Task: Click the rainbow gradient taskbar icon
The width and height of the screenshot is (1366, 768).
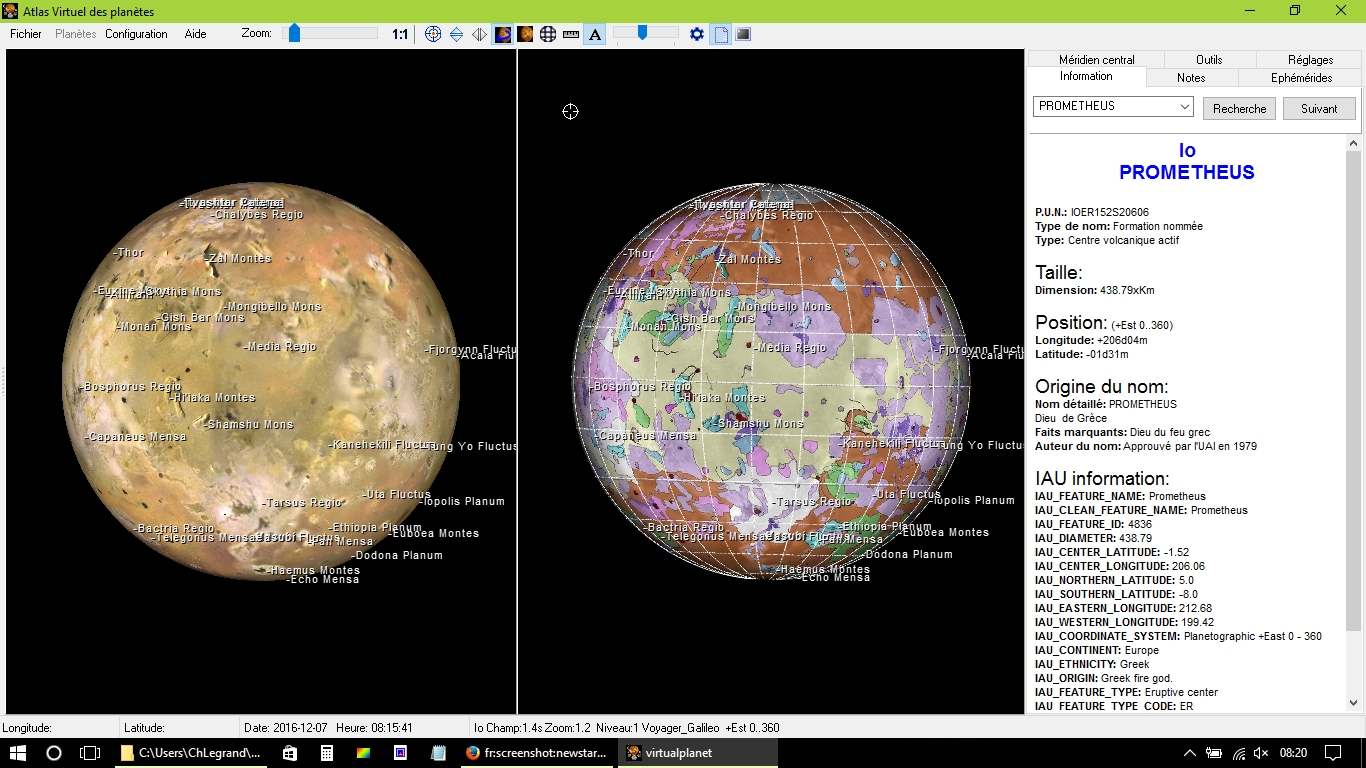Action: [363, 753]
